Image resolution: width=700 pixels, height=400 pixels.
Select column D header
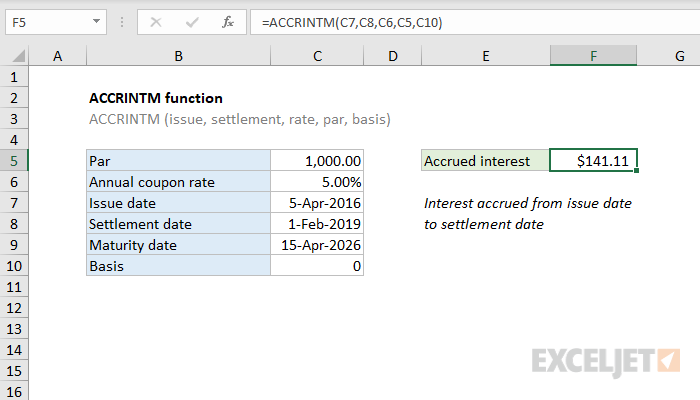tap(393, 56)
